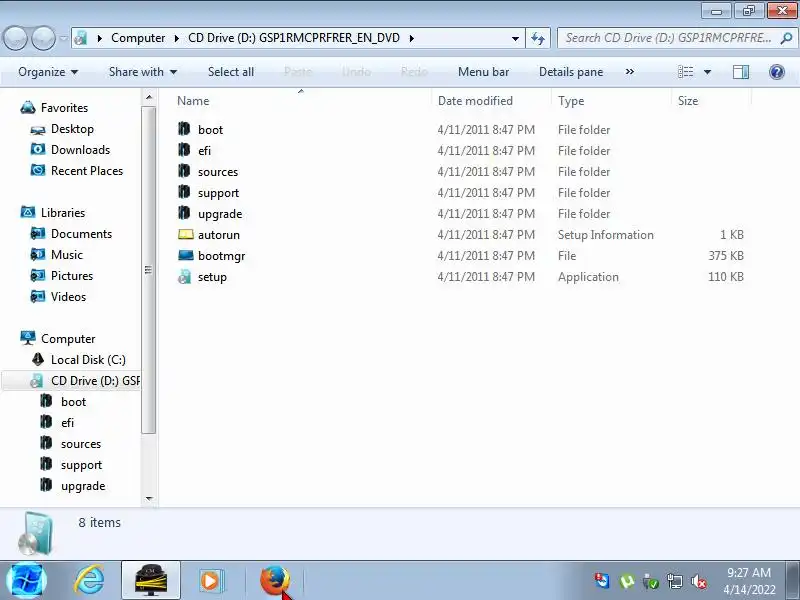Click the Help question mark icon

(x=777, y=72)
